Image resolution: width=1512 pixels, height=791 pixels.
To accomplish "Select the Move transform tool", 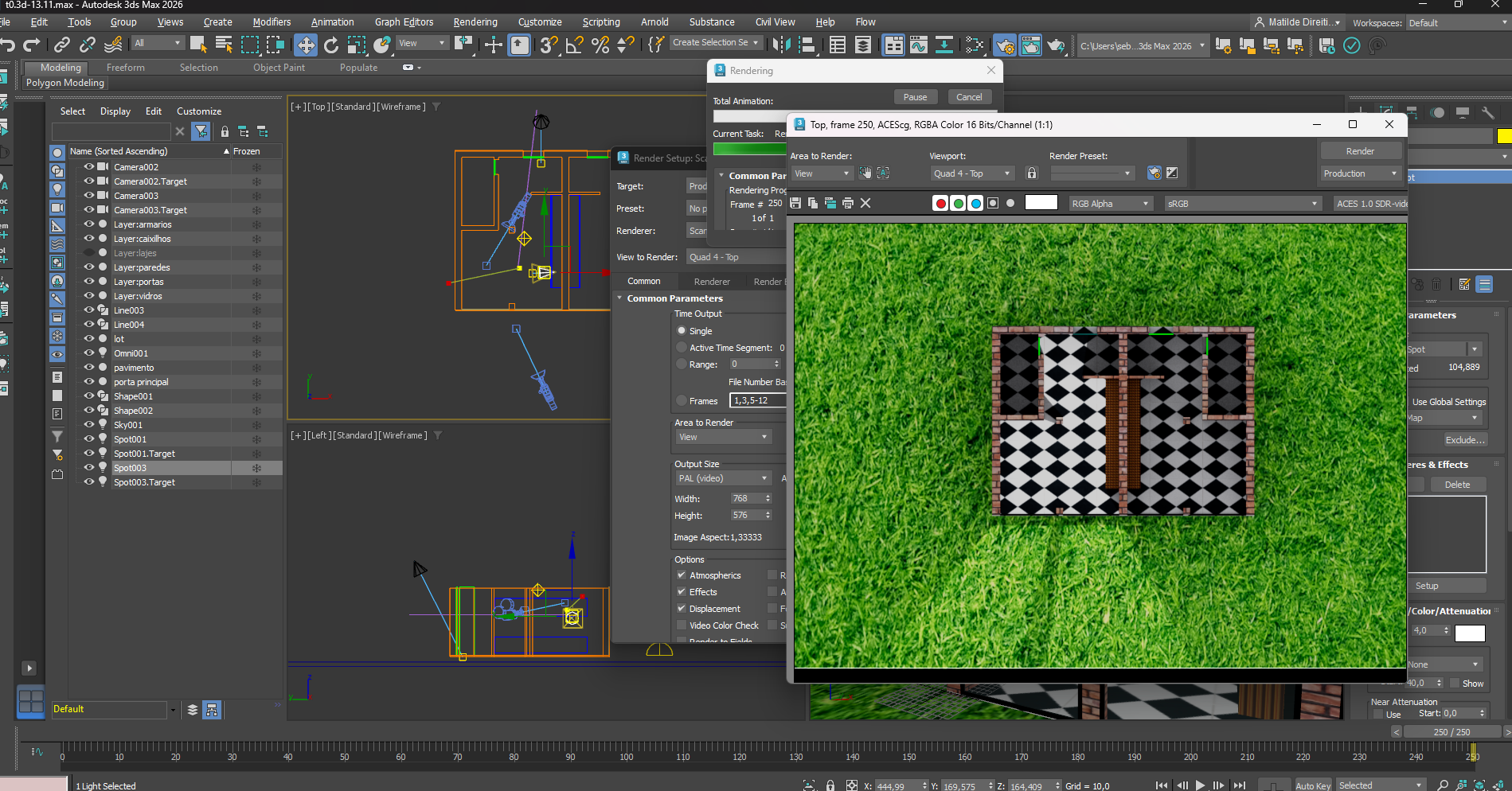I will tap(306, 45).
